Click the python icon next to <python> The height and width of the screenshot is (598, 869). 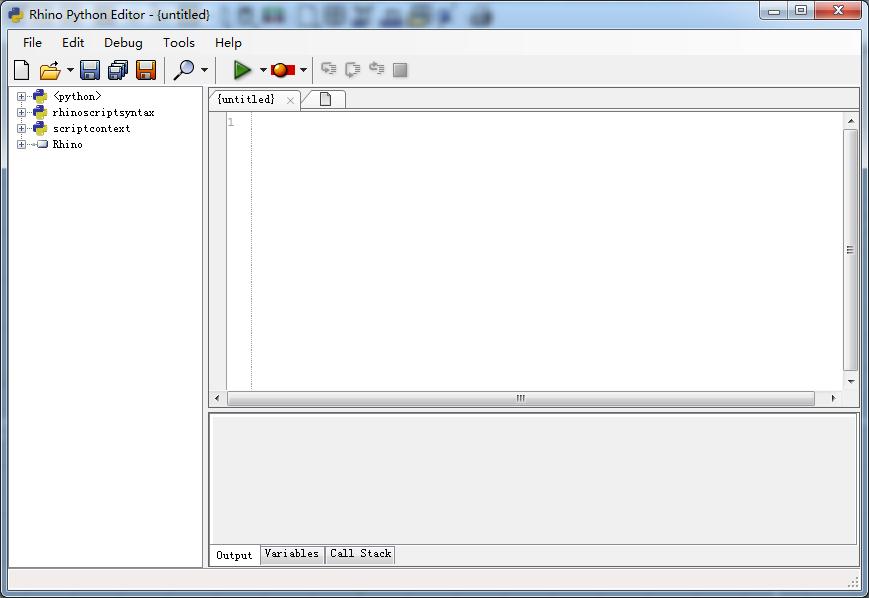coord(40,96)
